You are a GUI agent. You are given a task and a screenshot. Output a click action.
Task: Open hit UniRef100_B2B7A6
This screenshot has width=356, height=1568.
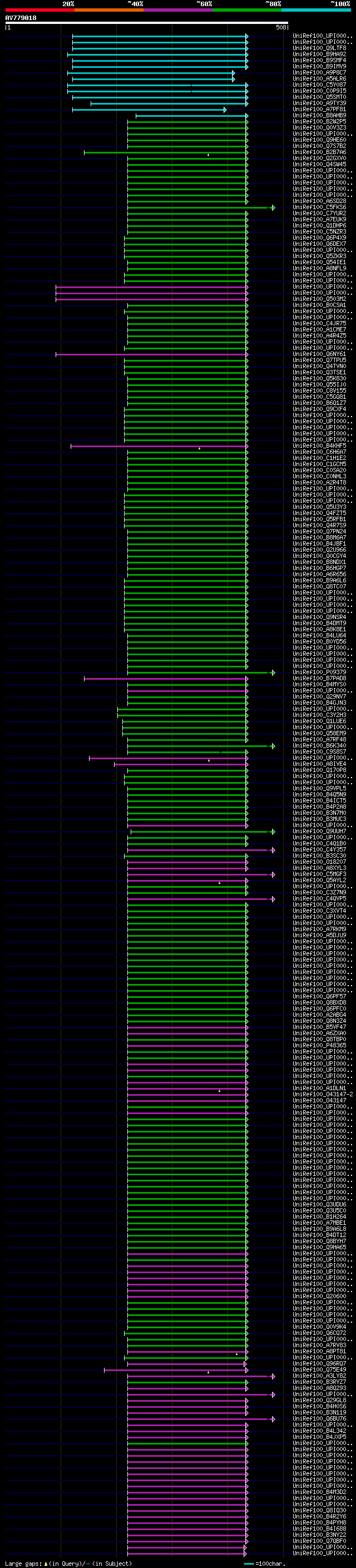pos(319,152)
